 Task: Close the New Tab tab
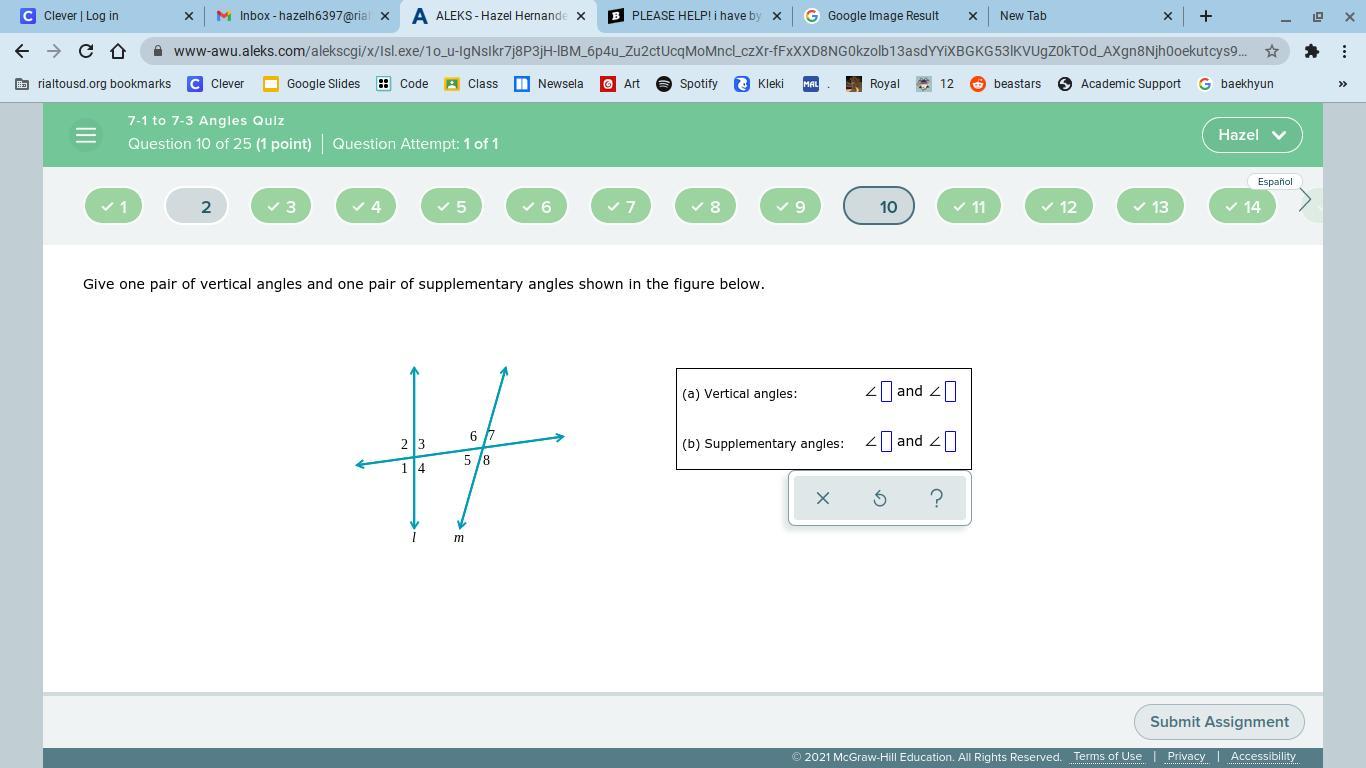(x=1168, y=16)
